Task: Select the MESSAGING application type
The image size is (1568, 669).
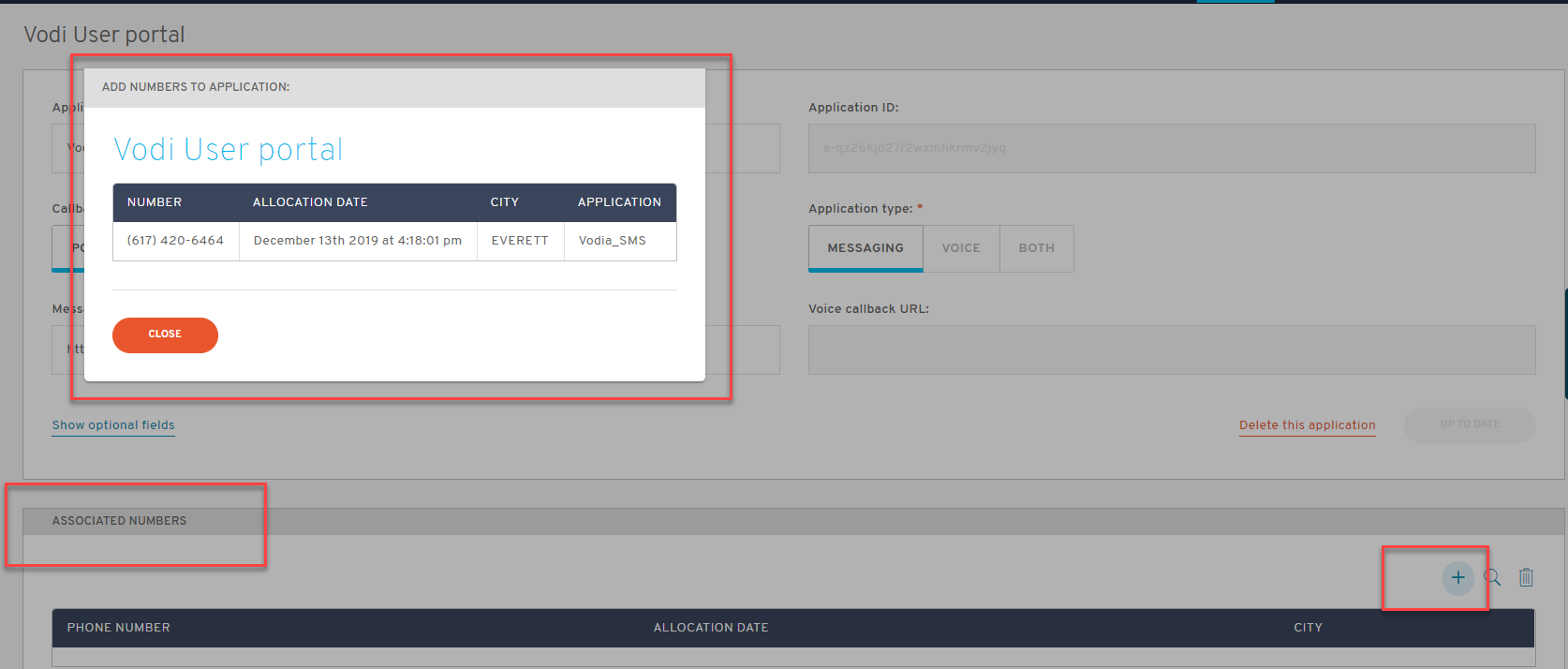Action: (x=865, y=248)
